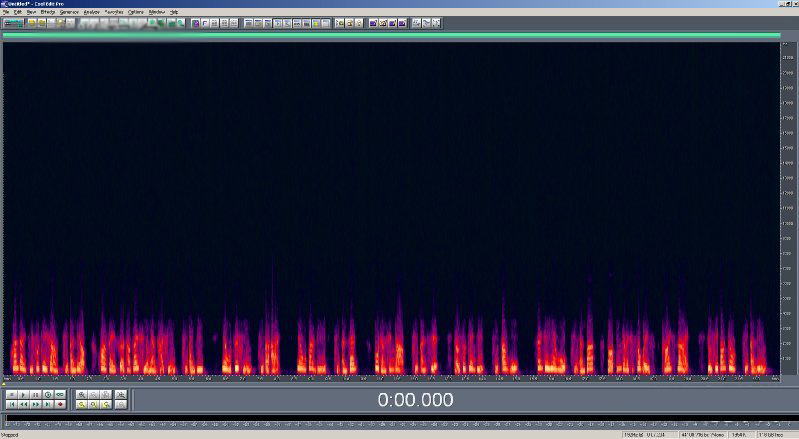Start recording with the red Record button

point(59,405)
